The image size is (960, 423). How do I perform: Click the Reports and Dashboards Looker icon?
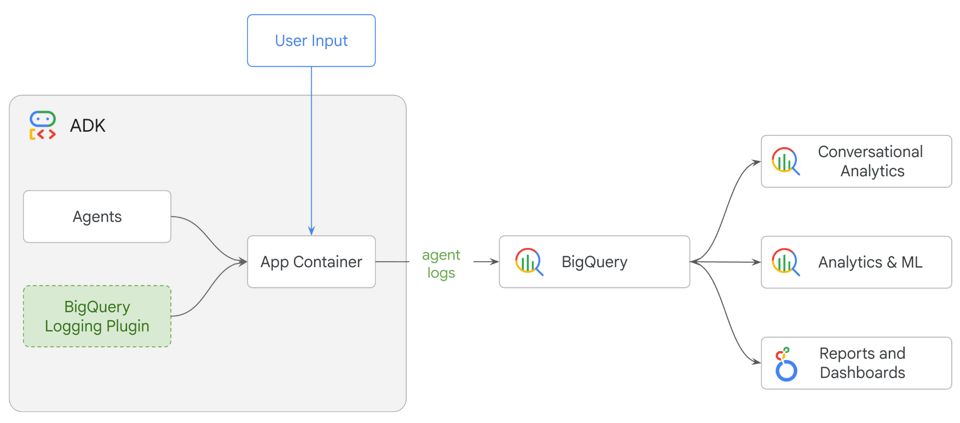[786, 364]
